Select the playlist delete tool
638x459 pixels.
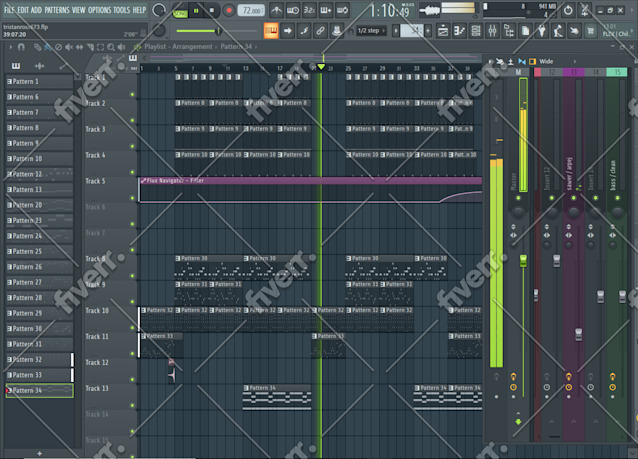point(58,47)
